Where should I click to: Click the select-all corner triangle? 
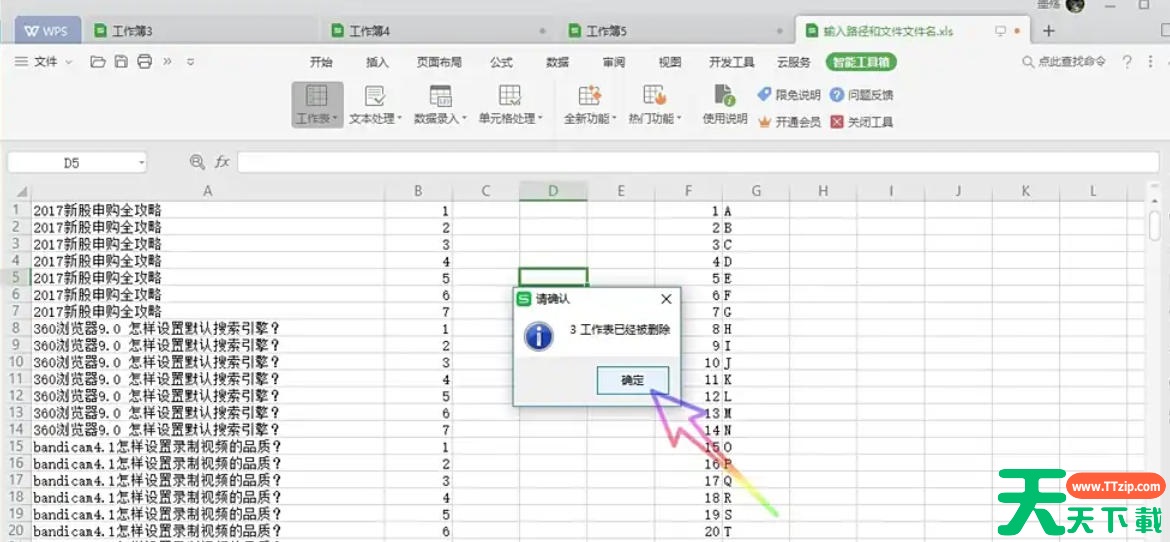pyautogui.click(x=20, y=192)
